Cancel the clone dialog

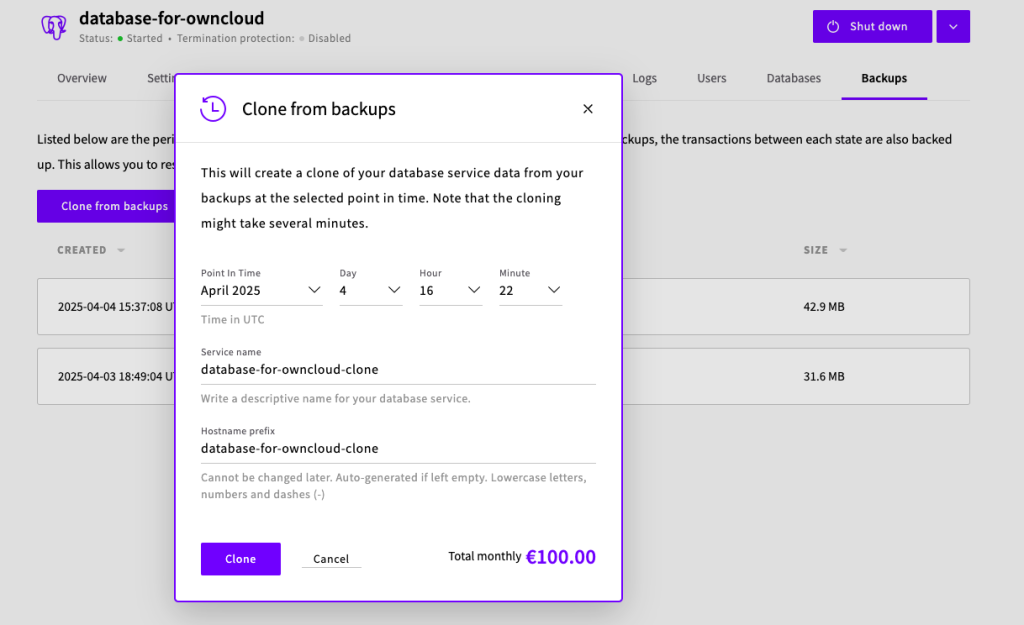point(331,559)
